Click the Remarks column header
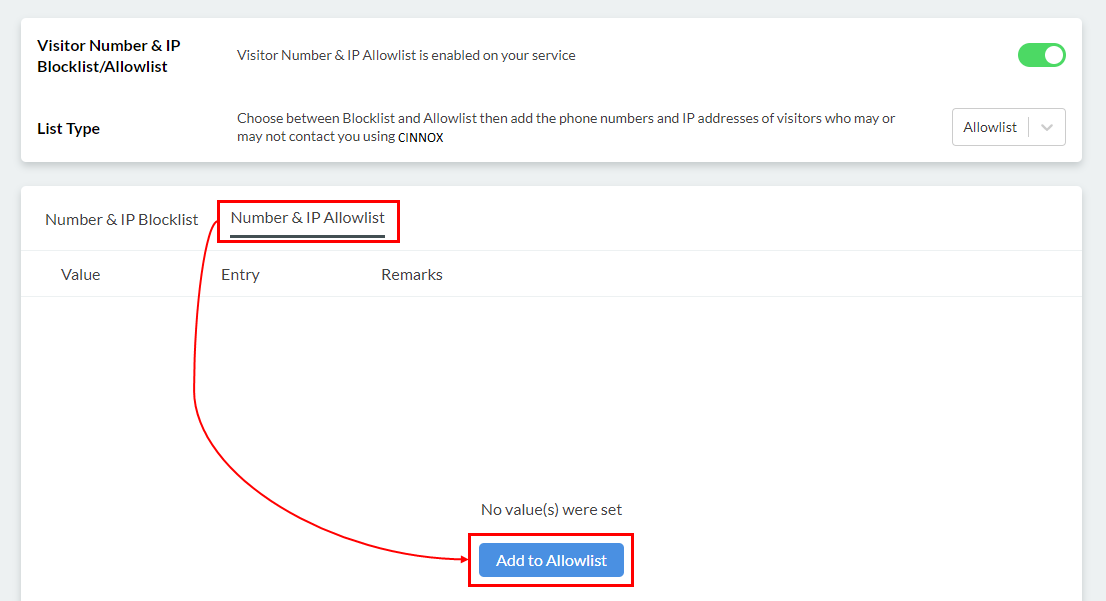Viewport: 1106px width, 601px height. [x=411, y=274]
